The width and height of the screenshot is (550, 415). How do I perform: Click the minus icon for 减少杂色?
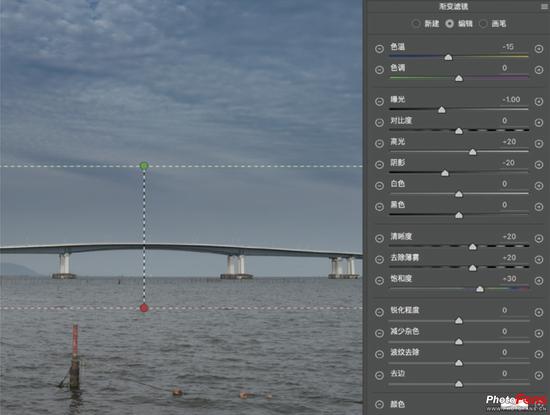click(379, 333)
